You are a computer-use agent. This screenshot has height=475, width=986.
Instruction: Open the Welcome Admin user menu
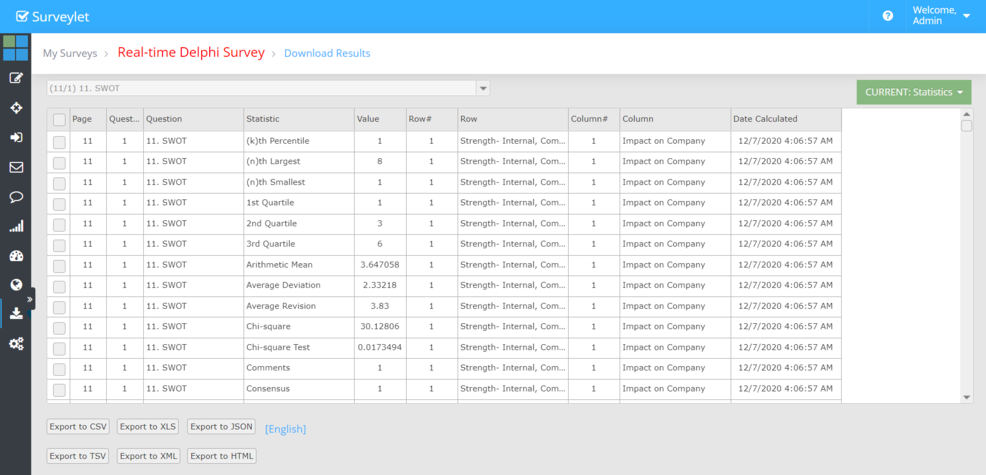point(941,16)
